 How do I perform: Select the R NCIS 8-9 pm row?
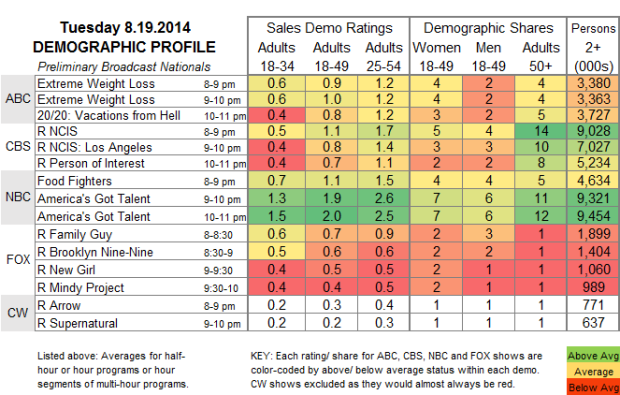click(327, 131)
